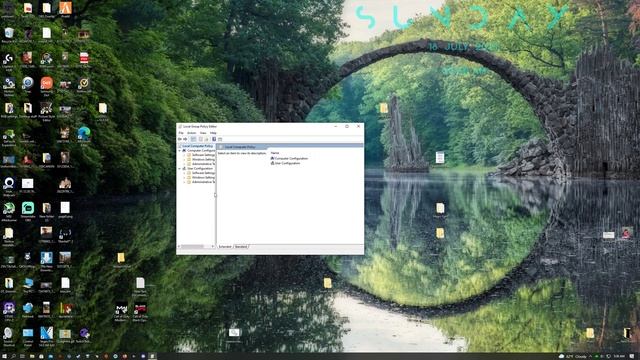Viewport: 640px width, 360px height.
Task: Open the Windows Start menu
Action: [4, 356]
